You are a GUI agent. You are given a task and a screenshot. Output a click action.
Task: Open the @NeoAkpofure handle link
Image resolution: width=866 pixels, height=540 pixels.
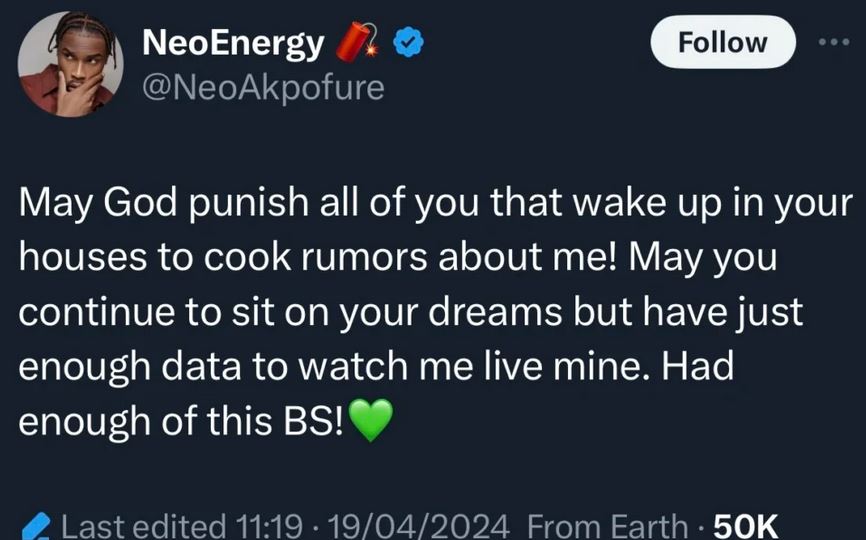tap(264, 88)
